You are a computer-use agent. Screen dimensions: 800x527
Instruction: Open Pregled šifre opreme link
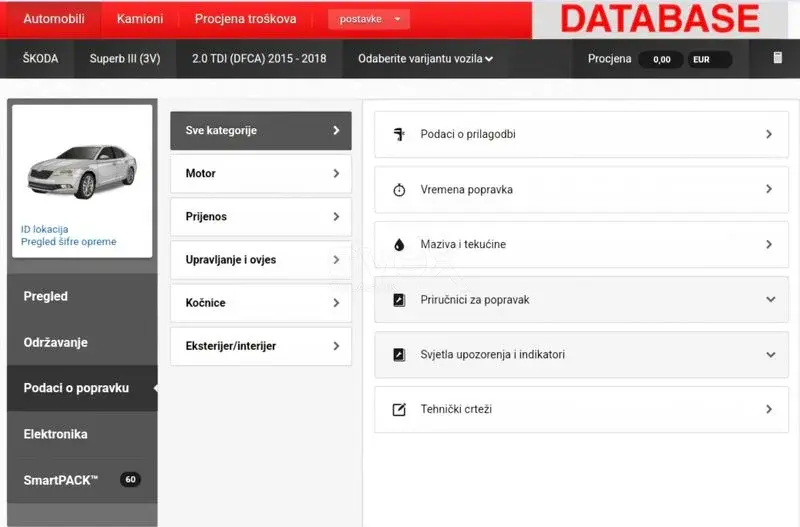[68, 241]
